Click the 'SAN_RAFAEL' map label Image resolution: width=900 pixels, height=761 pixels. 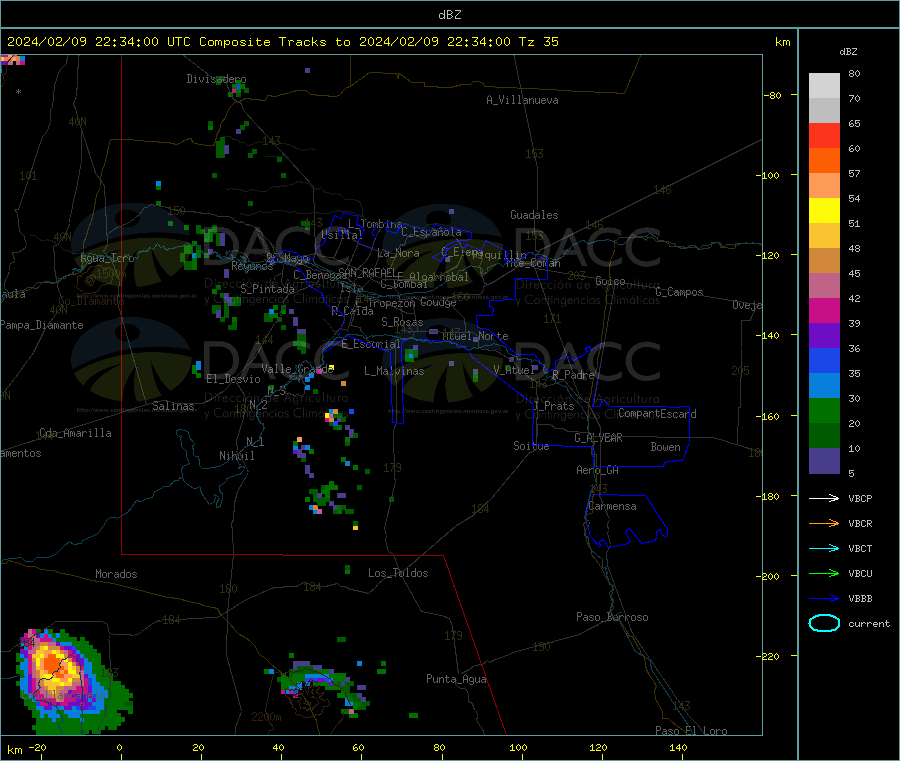367,273
